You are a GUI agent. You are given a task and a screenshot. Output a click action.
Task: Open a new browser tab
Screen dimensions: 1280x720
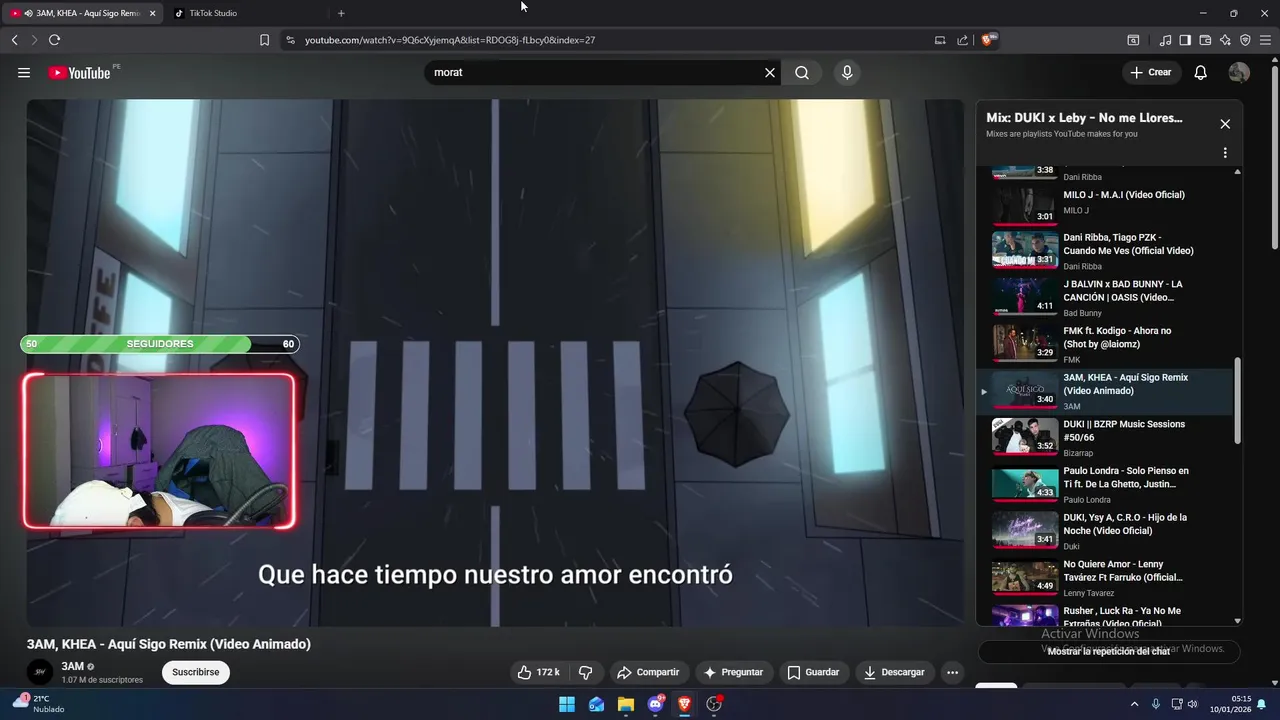click(341, 13)
